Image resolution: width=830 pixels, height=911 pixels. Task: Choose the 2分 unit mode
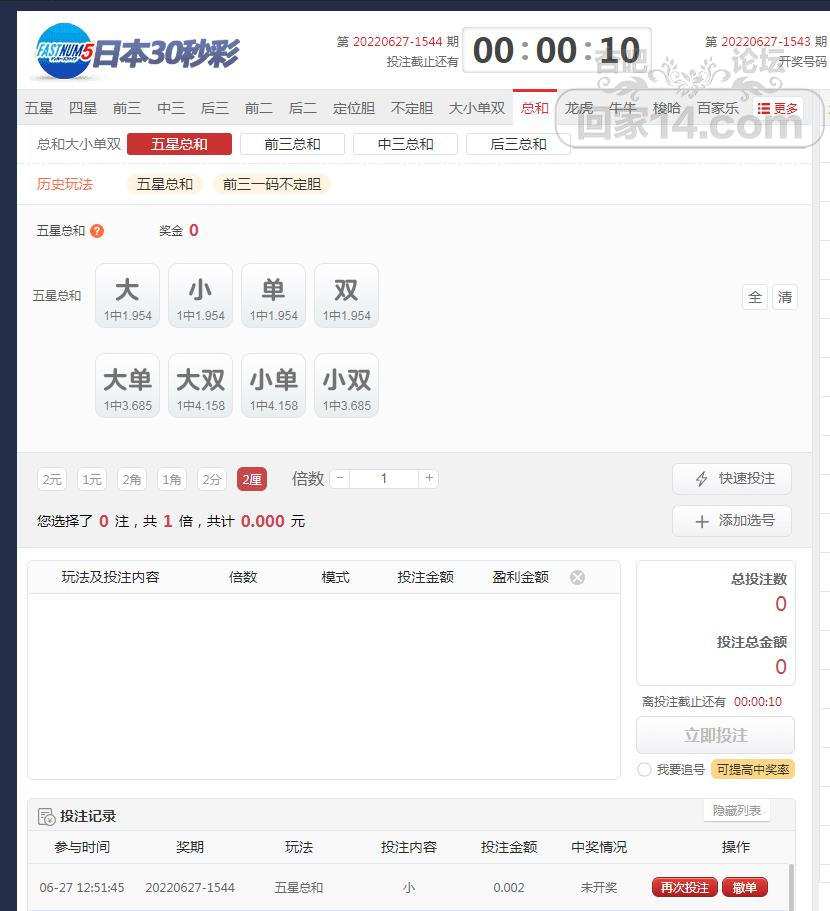point(212,479)
